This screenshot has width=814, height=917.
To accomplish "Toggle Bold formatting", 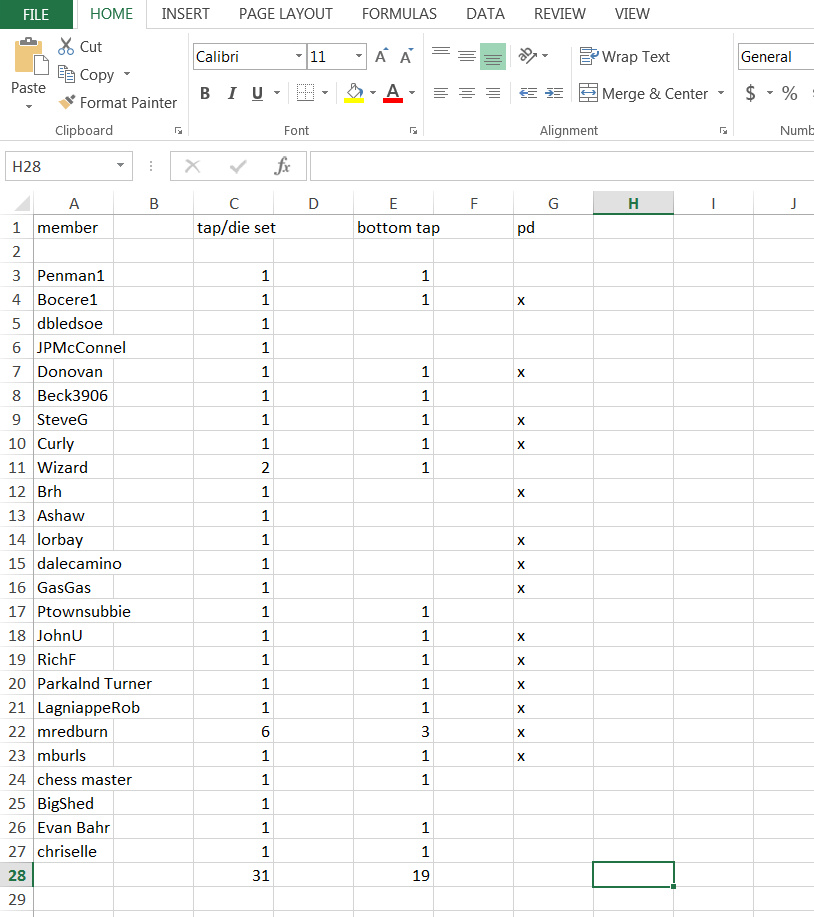I will coord(205,93).
